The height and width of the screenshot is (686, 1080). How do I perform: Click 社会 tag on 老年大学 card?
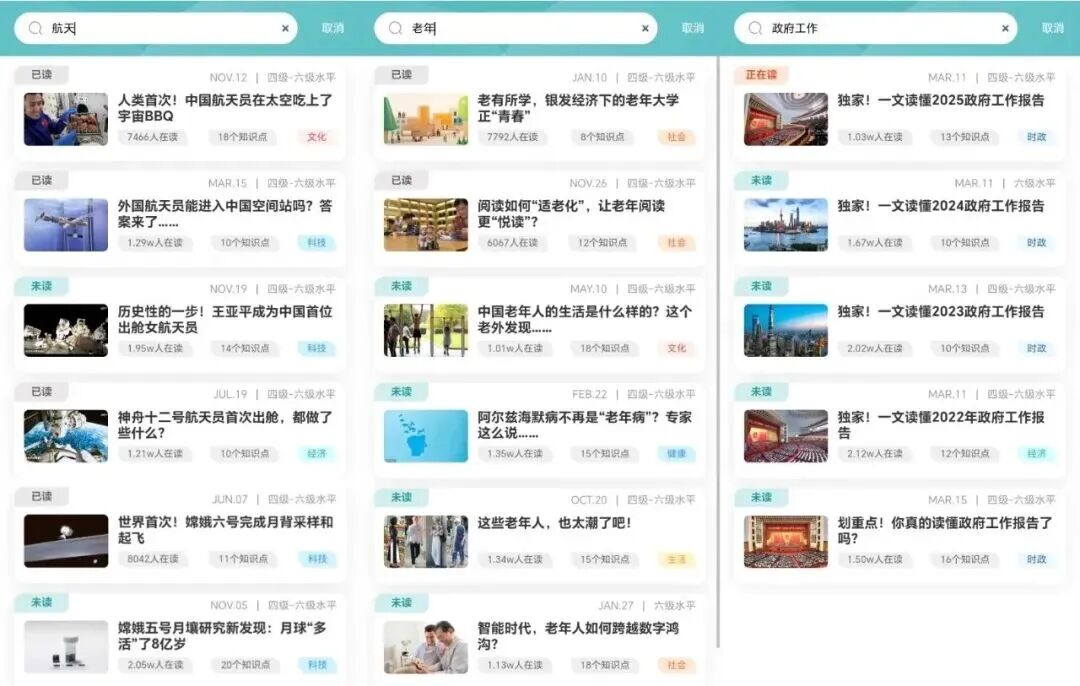[x=676, y=137]
